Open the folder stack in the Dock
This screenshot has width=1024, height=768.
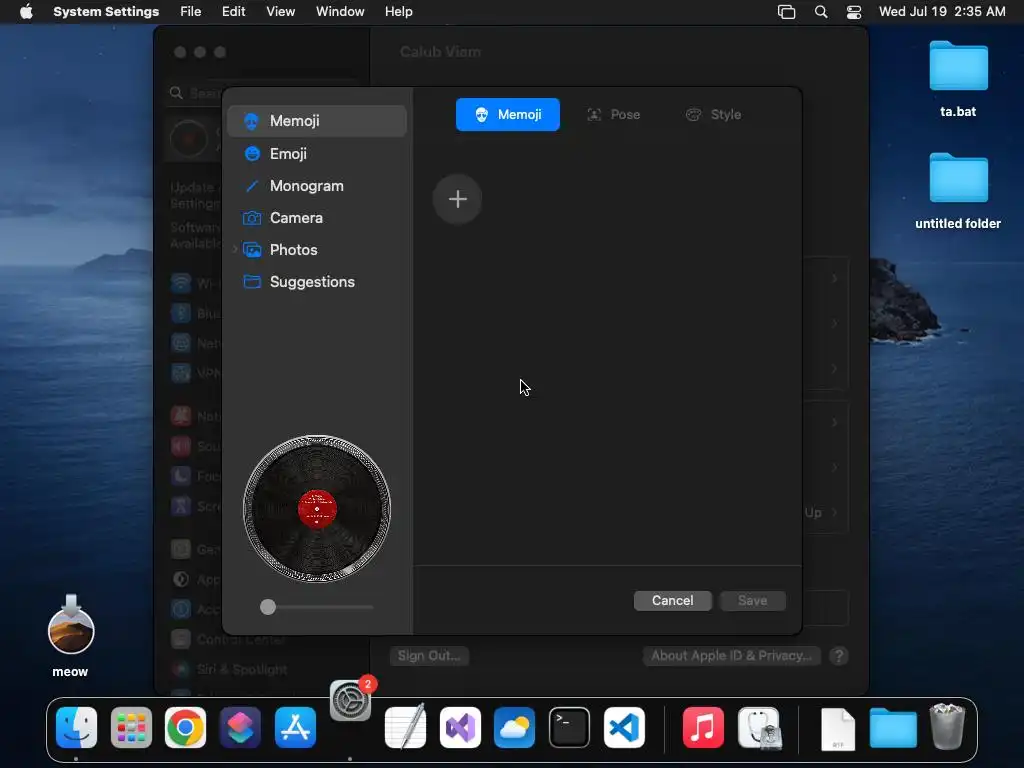(x=893, y=728)
